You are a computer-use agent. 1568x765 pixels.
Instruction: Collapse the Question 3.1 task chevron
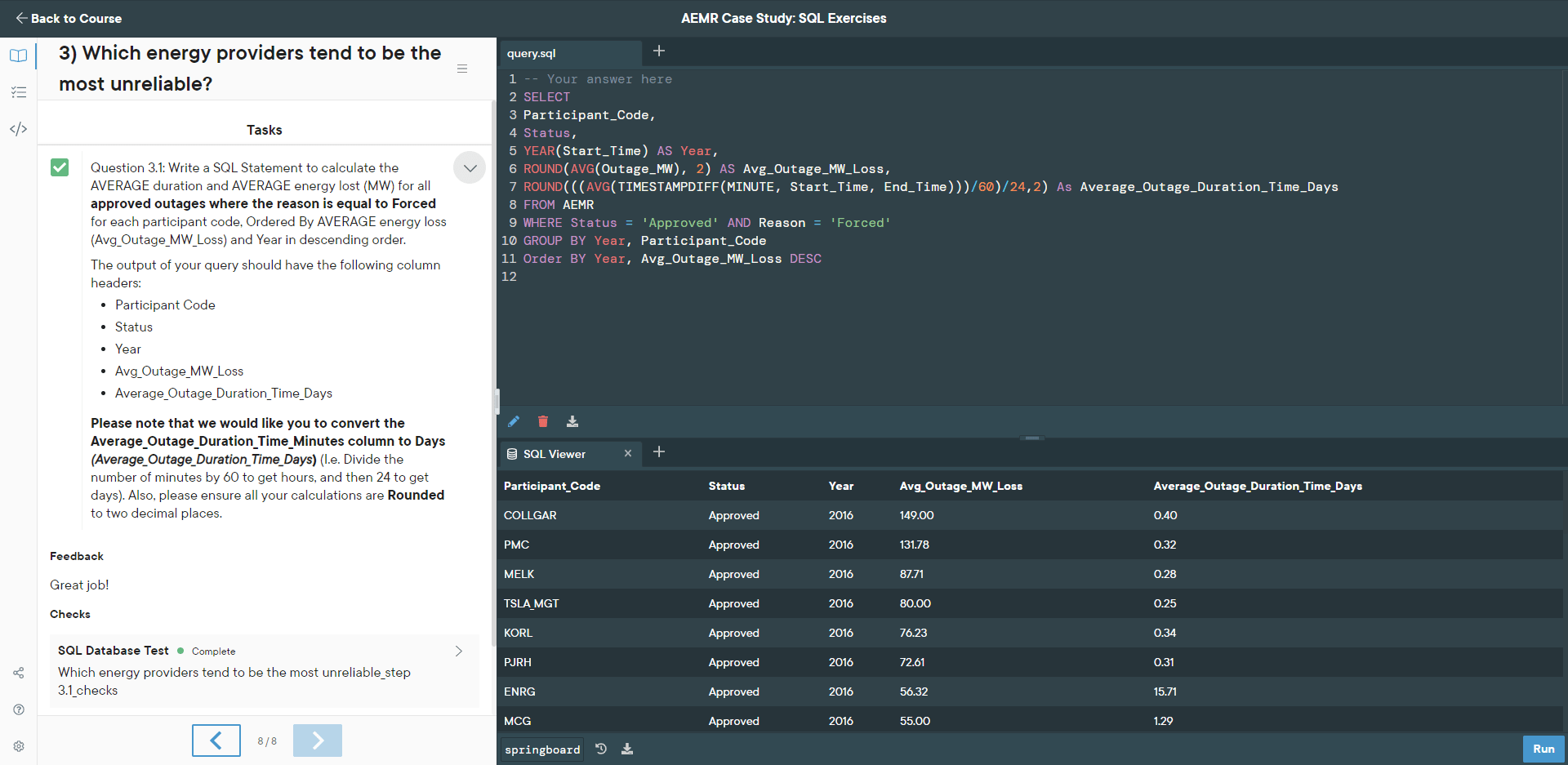click(x=470, y=168)
